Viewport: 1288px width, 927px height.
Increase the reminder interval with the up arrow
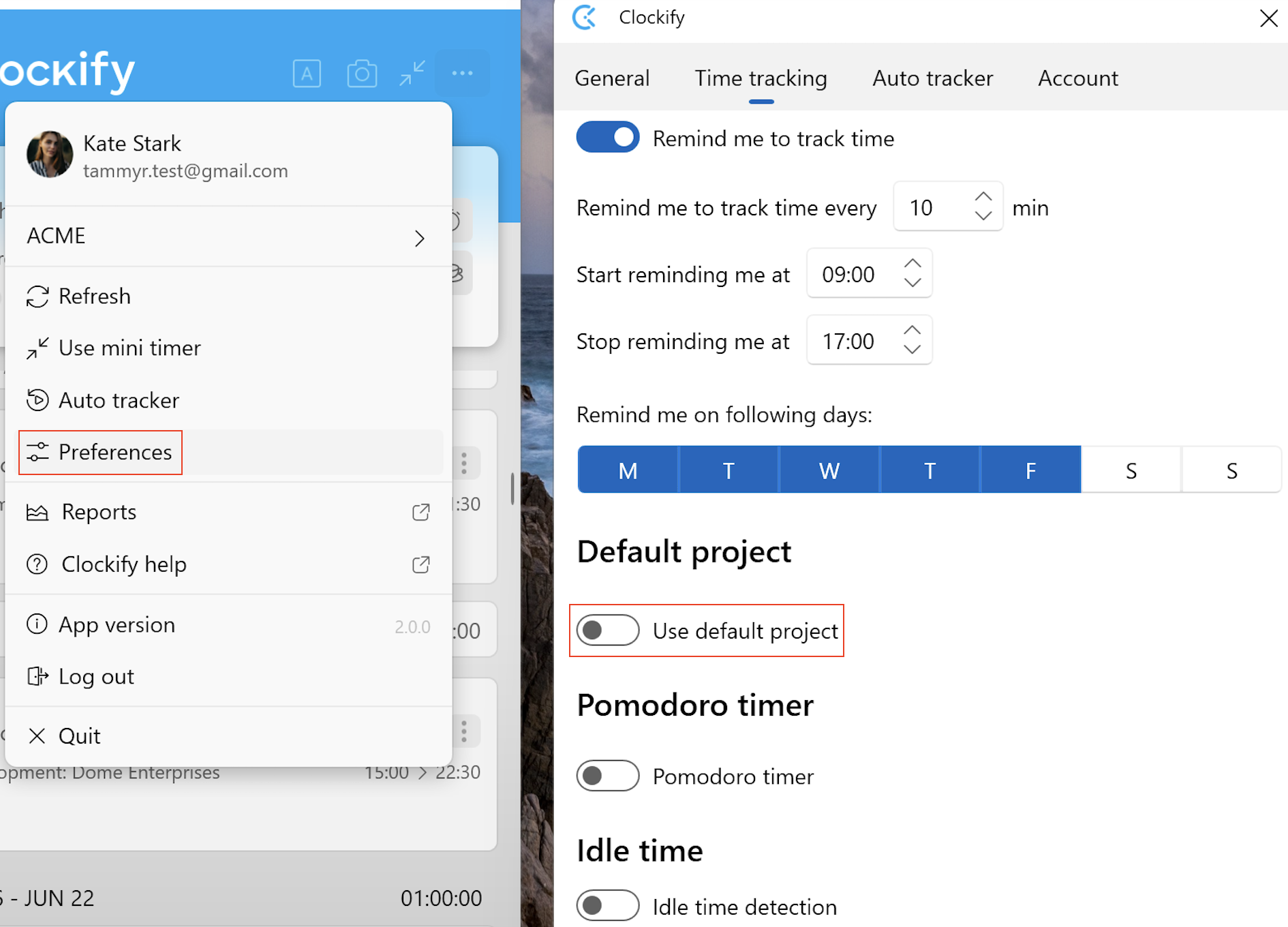[x=983, y=196]
